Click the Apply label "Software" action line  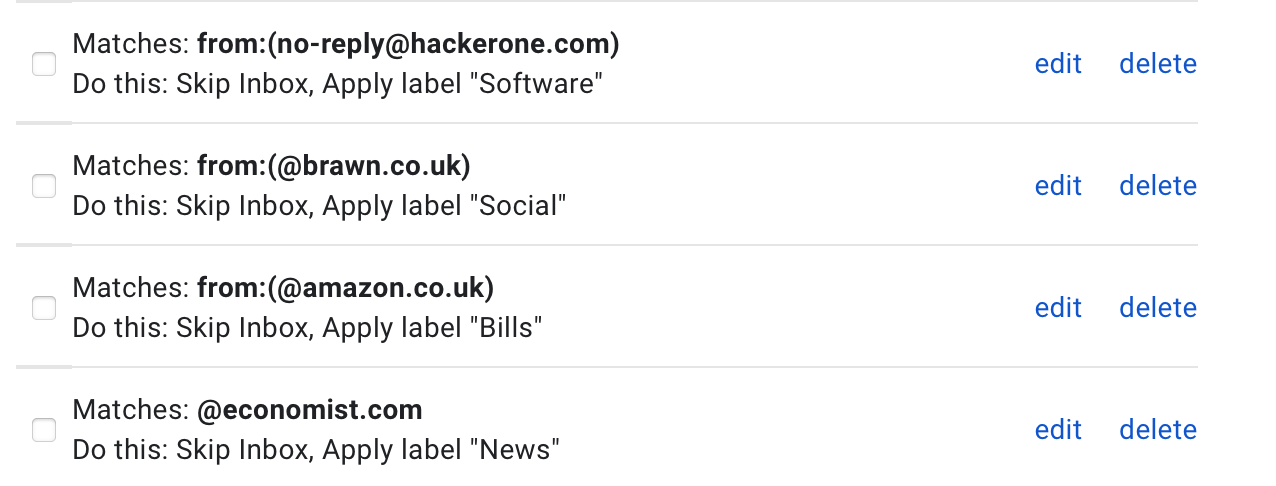point(338,83)
